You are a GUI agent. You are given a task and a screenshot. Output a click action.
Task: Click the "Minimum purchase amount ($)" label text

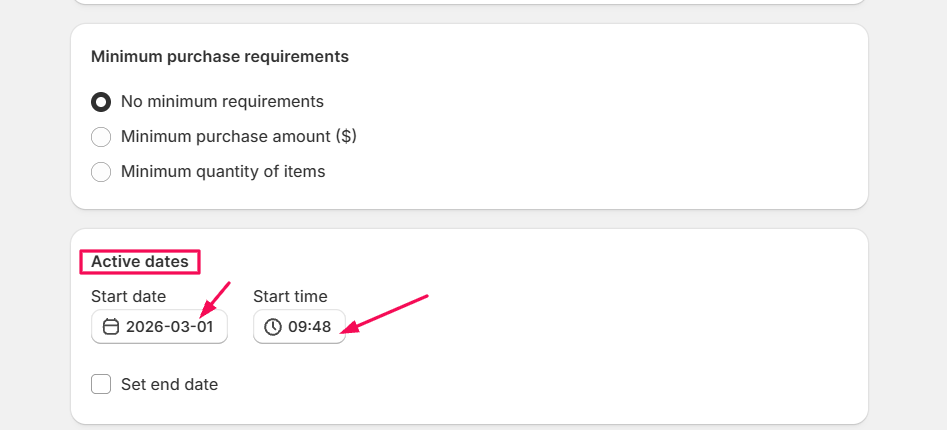(238, 137)
